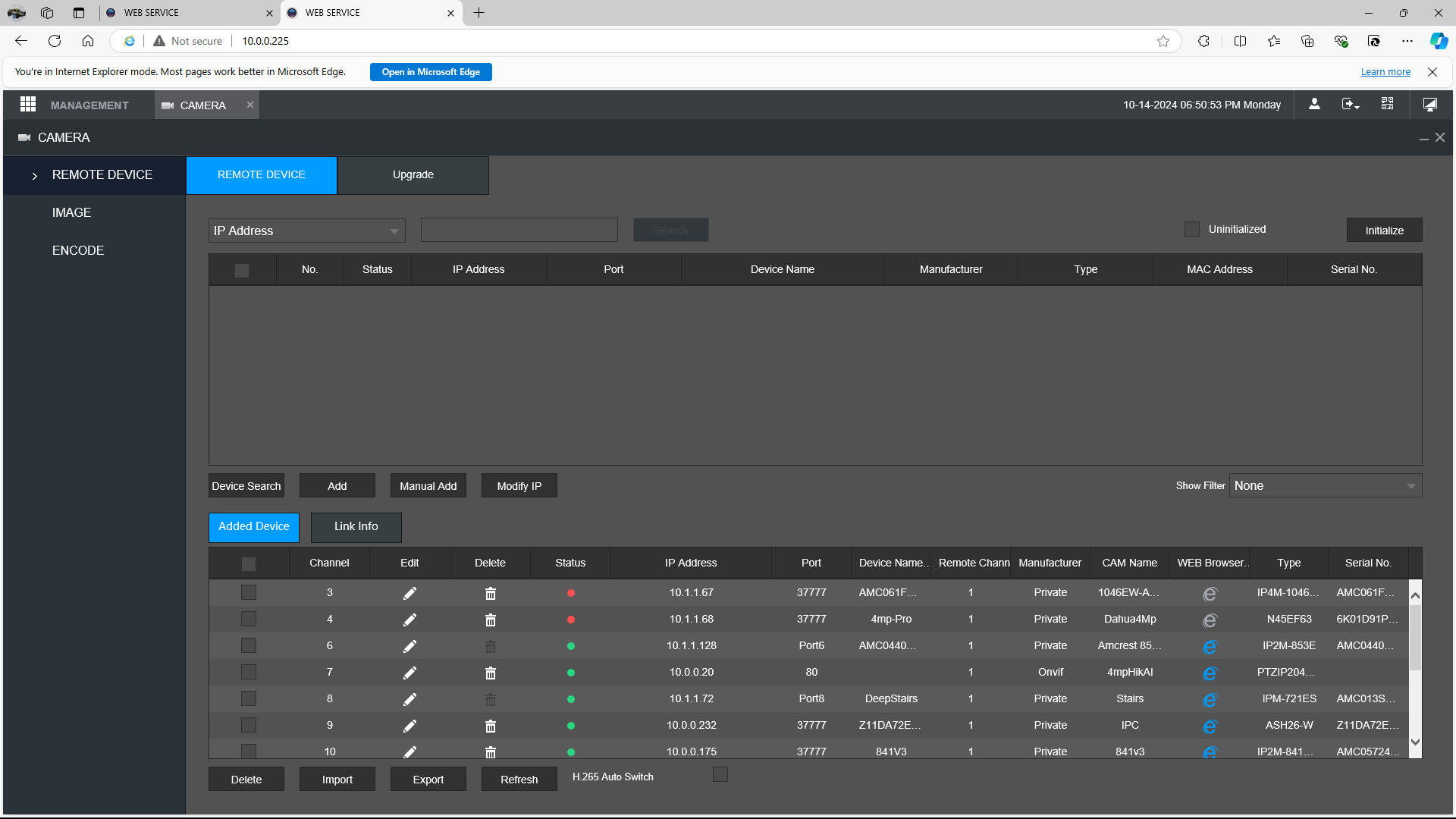Screen dimensions: 1456x819
Task: Click the search filter text field
Action: pyautogui.click(x=519, y=230)
